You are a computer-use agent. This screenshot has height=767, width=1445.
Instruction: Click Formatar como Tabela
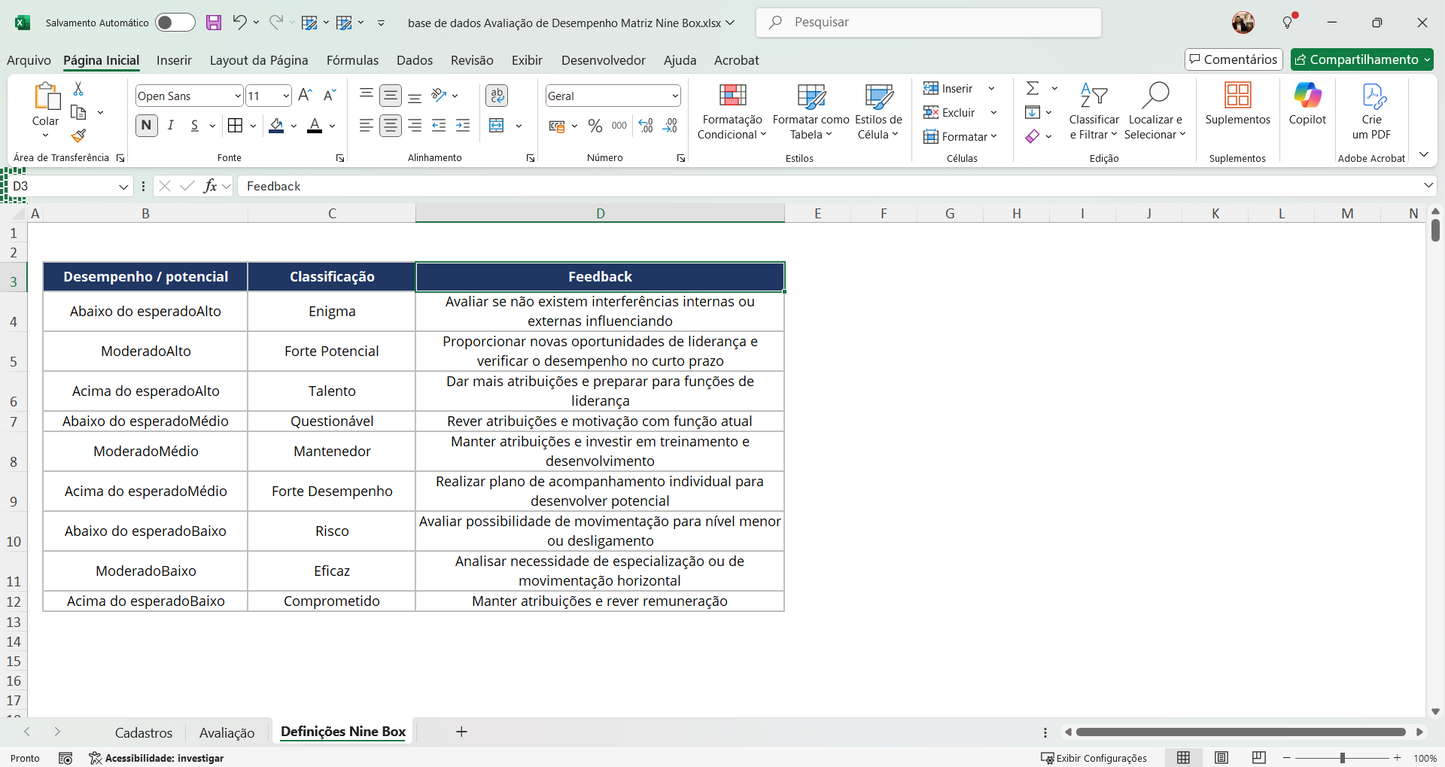coord(810,112)
